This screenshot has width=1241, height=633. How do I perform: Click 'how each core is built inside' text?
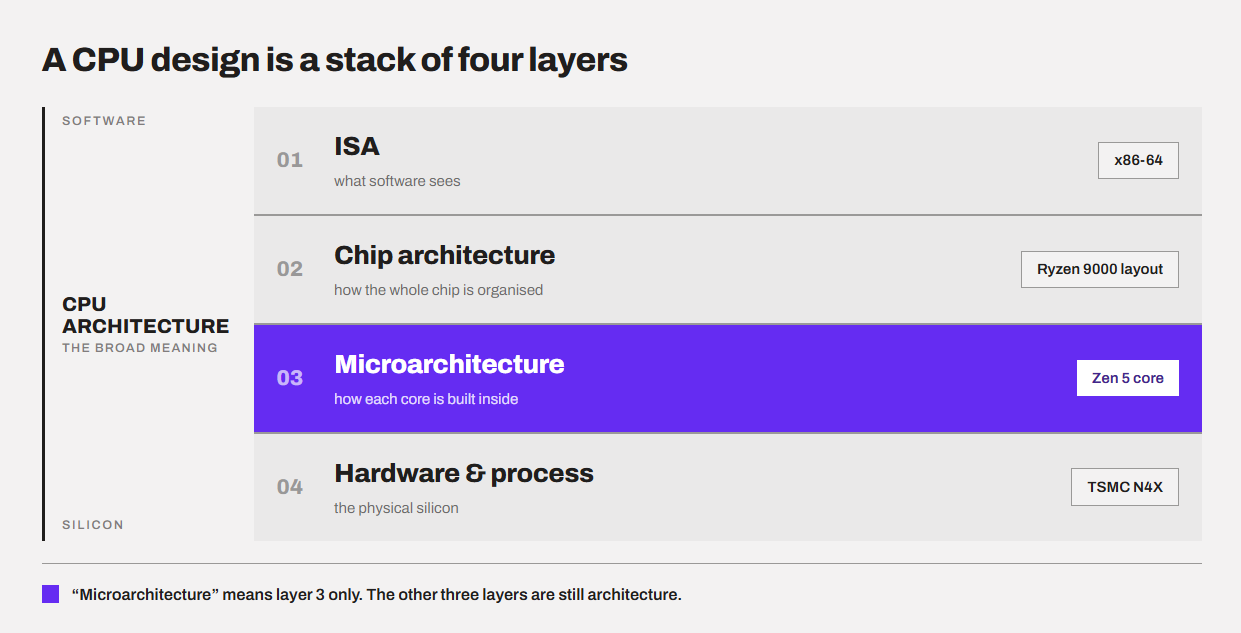pos(426,399)
